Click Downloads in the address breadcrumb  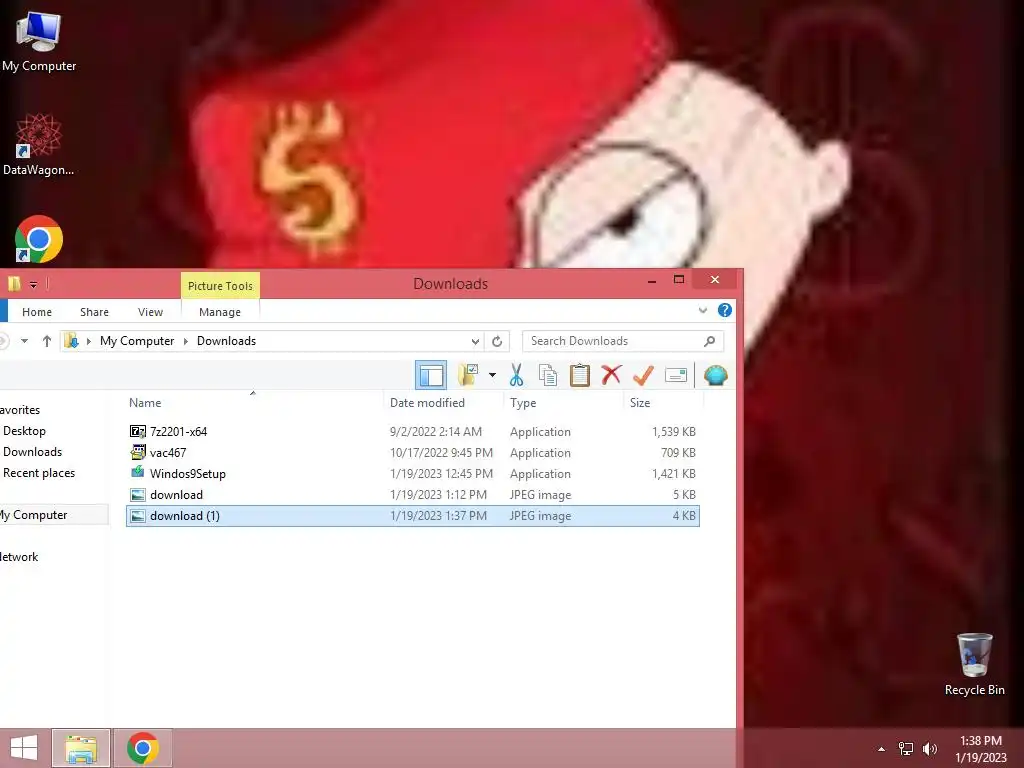click(x=227, y=341)
